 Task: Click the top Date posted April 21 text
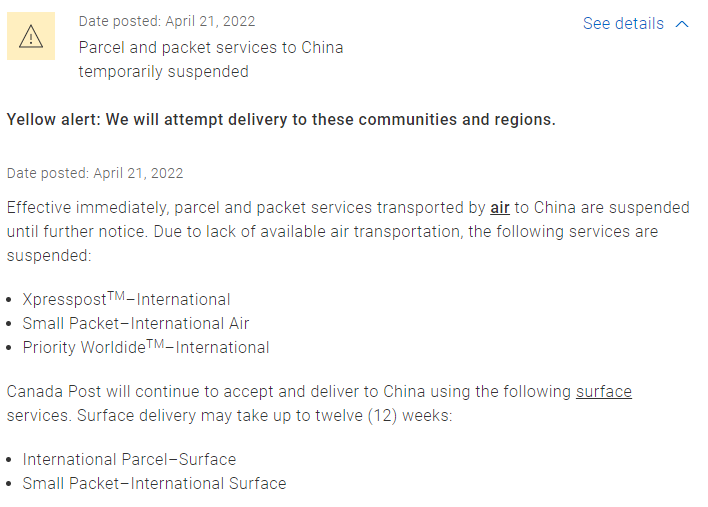(x=167, y=21)
